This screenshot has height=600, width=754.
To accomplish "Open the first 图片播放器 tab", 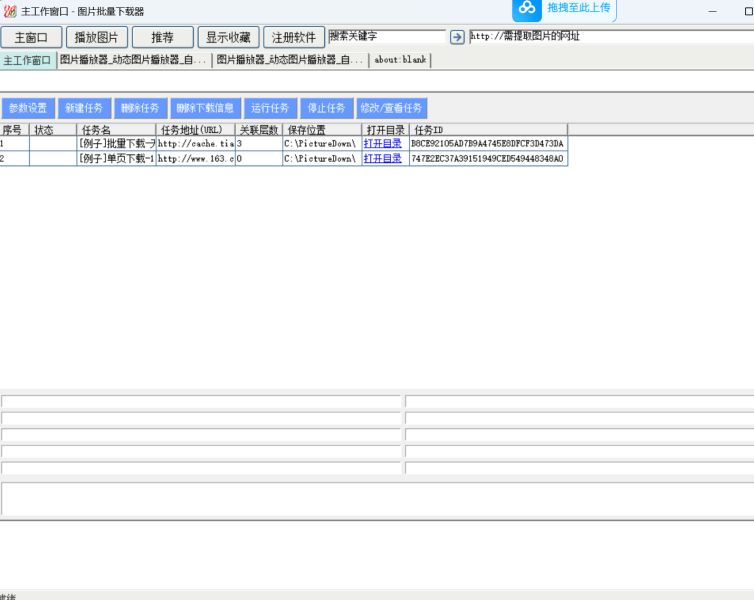I will click(x=134, y=60).
